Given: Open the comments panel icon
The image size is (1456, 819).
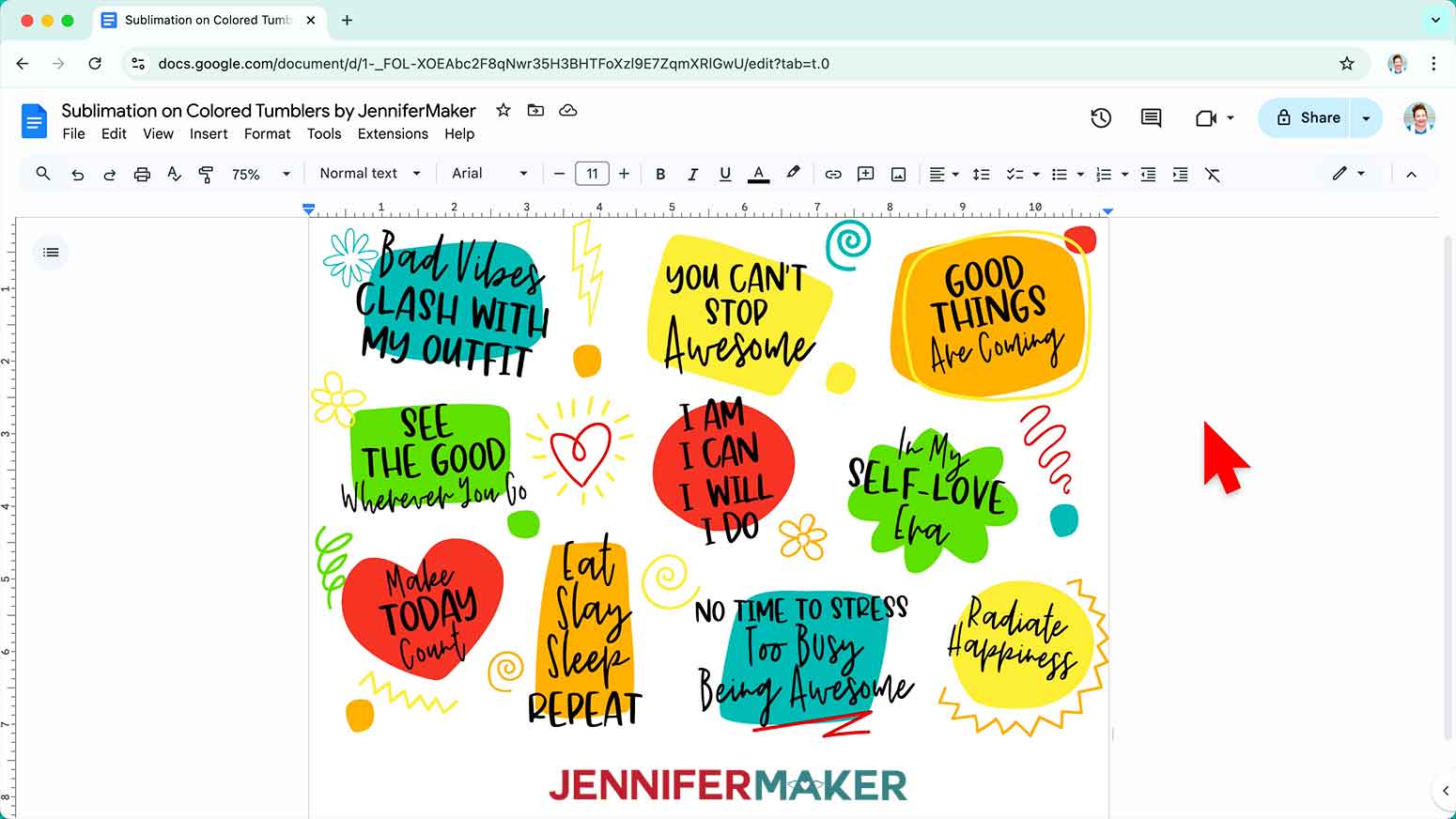Looking at the screenshot, I should [x=1151, y=117].
